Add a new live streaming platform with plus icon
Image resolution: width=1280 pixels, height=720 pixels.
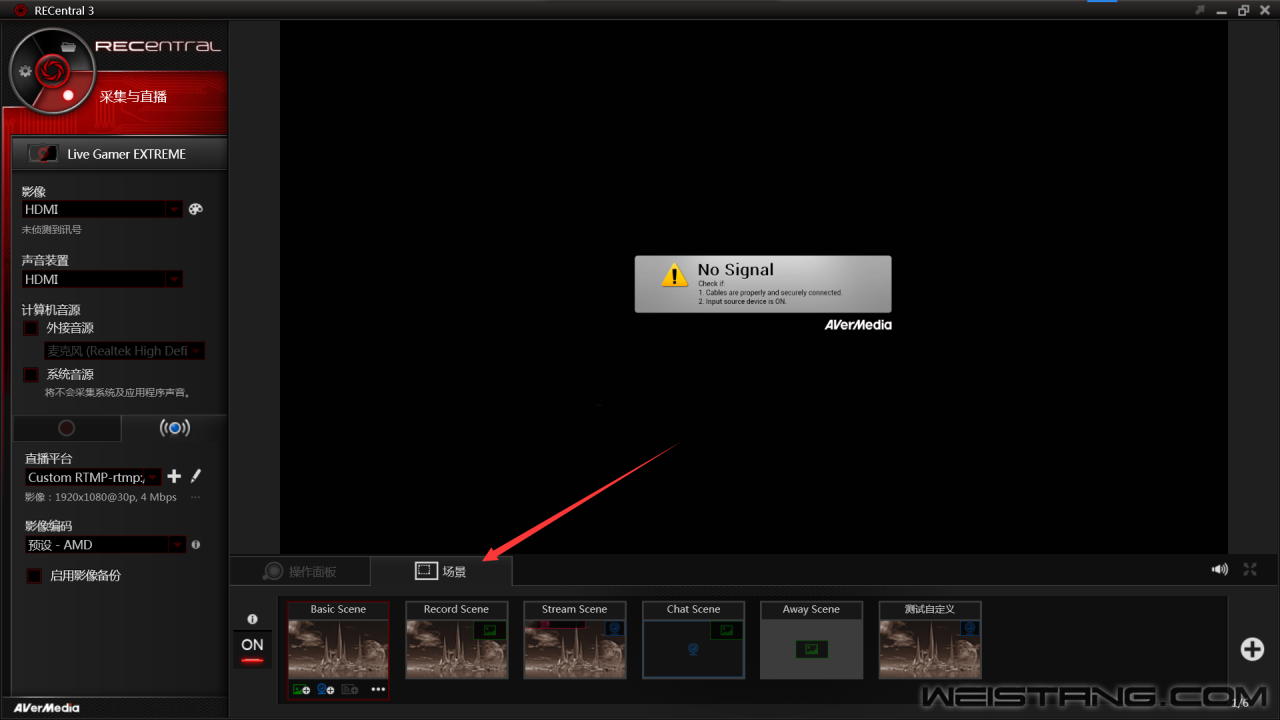[x=174, y=477]
